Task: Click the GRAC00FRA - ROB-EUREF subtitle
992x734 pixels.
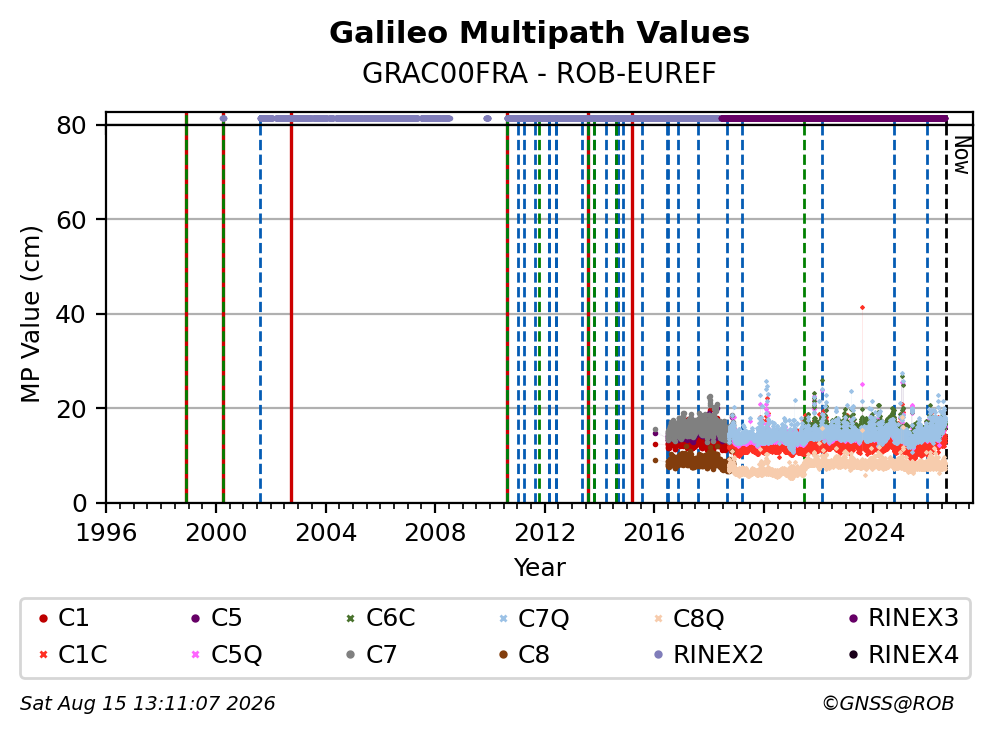Action: click(539, 73)
